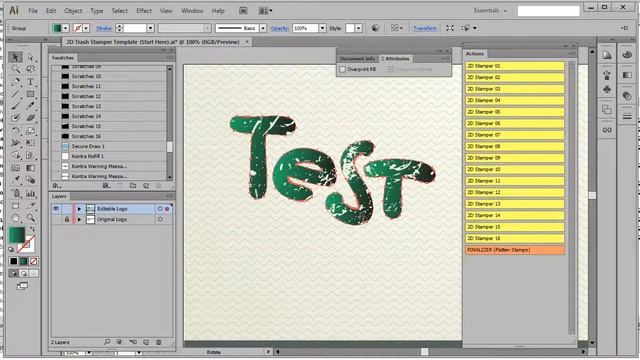Click the Secure Draw 1 swatch
The image size is (640, 360).
coord(109,146)
